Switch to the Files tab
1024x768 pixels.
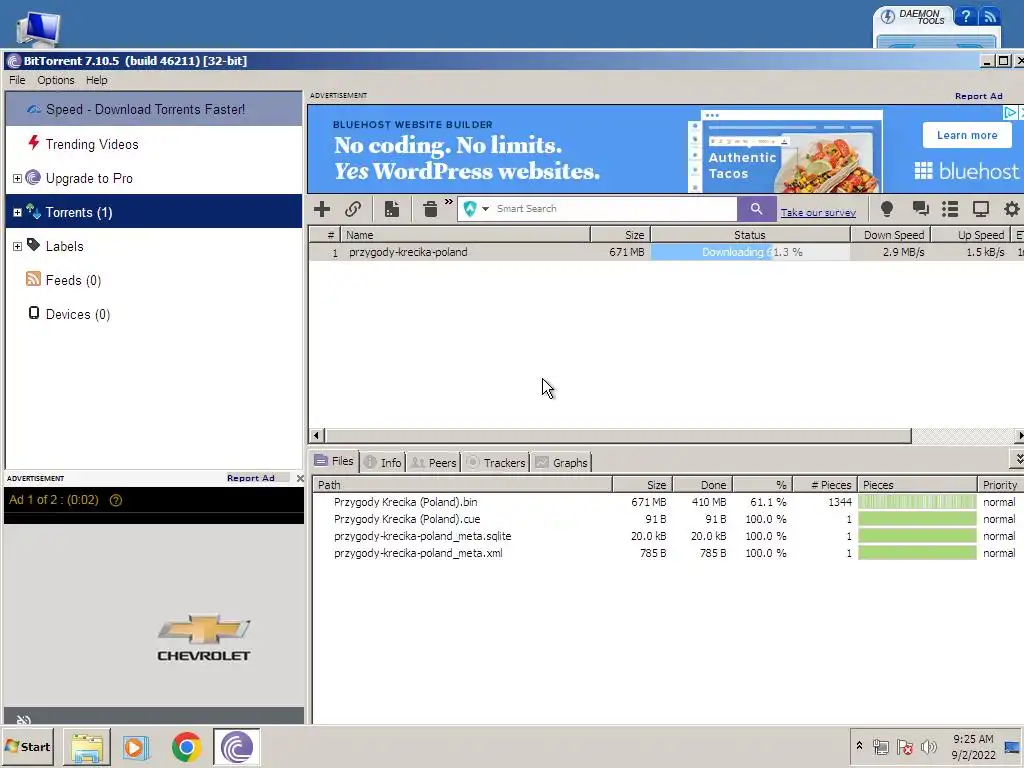(x=334, y=461)
